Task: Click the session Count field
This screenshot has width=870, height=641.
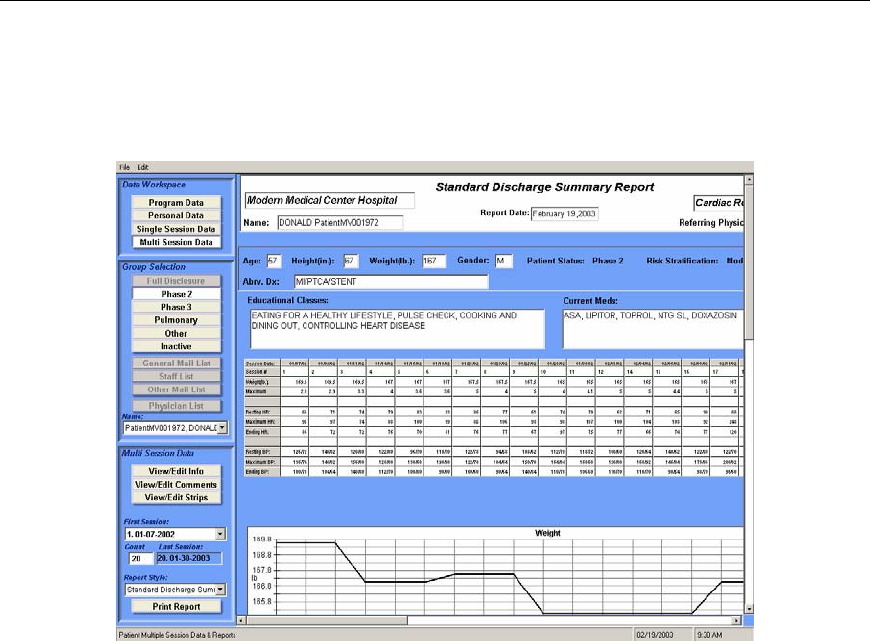Action: 140,558
